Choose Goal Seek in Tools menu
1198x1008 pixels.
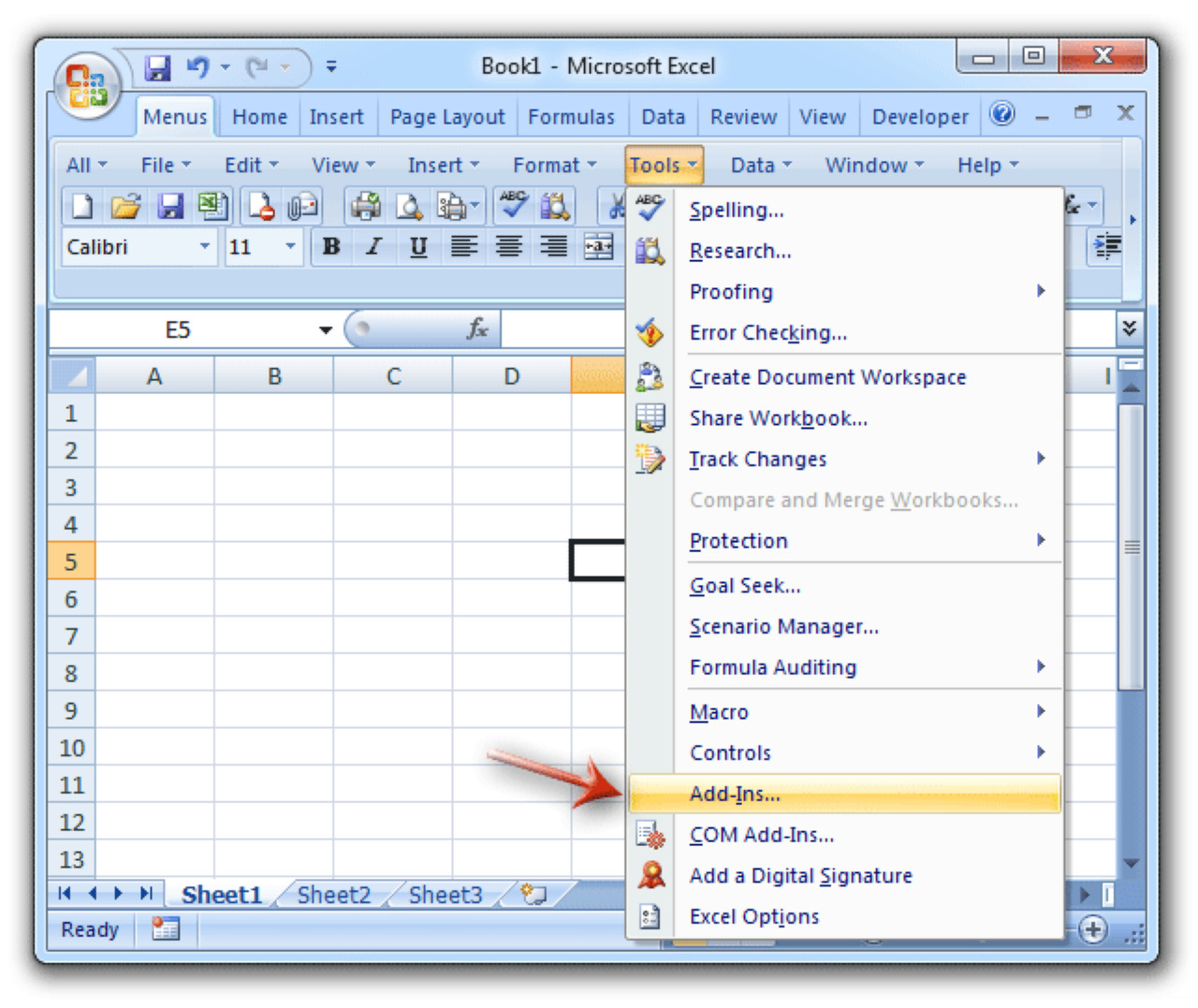point(745,586)
